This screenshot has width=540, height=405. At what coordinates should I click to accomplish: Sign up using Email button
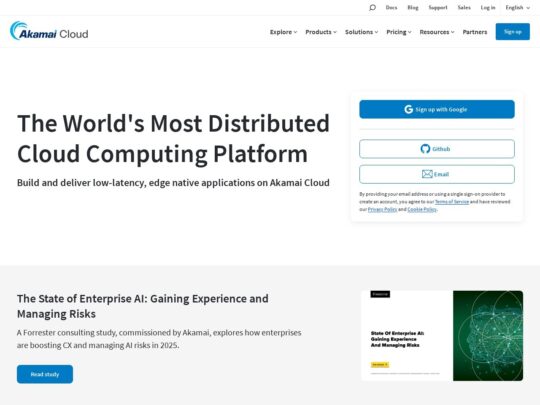[x=437, y=174]
